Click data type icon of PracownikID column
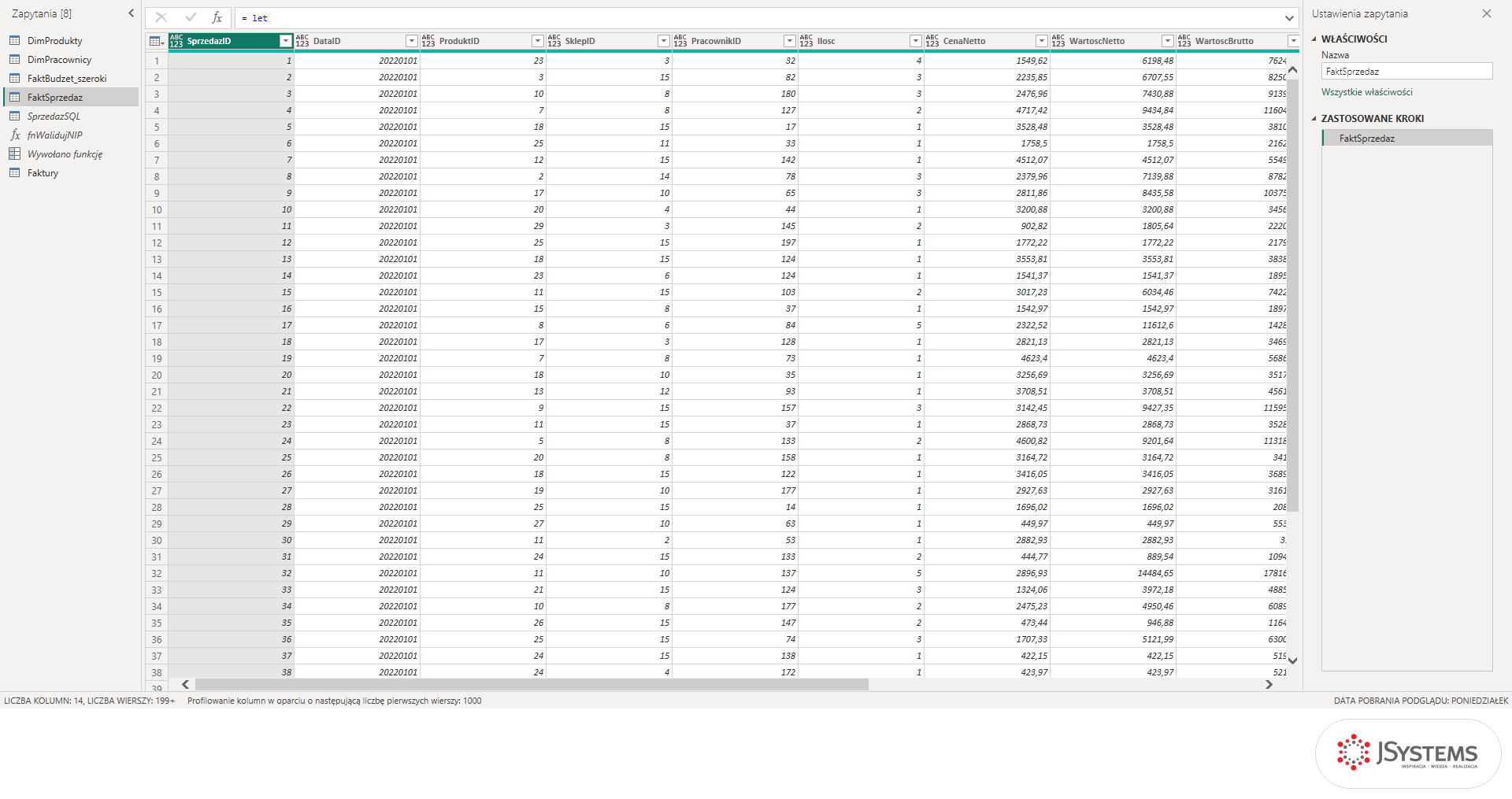This screenshot has width=1512, height=799. [680, 41]
